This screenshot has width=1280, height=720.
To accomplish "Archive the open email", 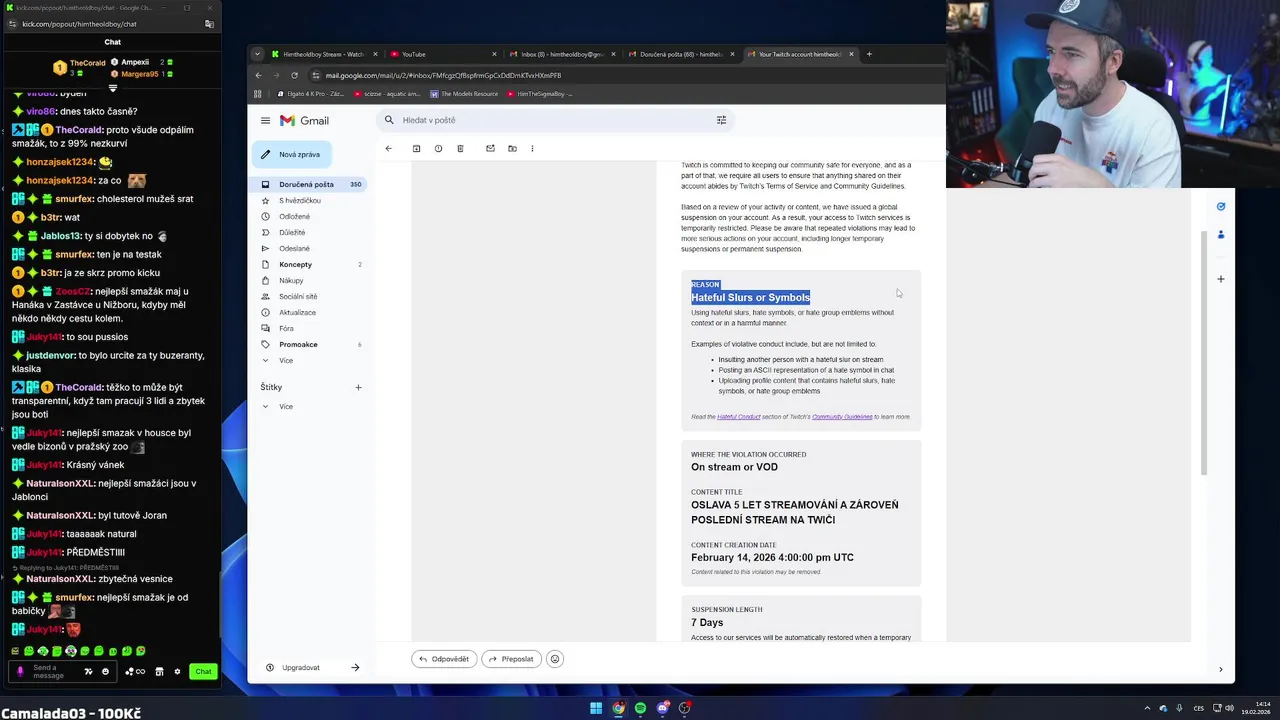I will click(x=416, y=148).
